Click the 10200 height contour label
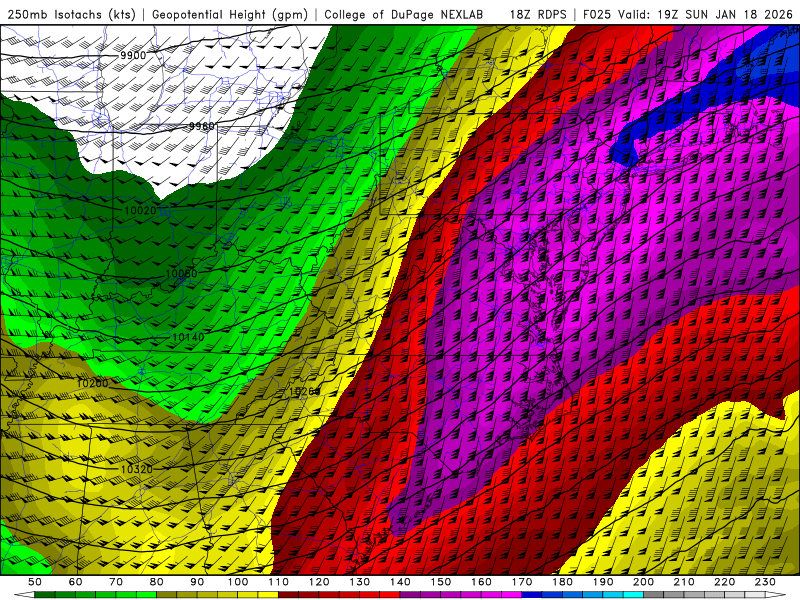Image resolution: width=800 pixels, height=600 pixels. (x=92, y=383)
